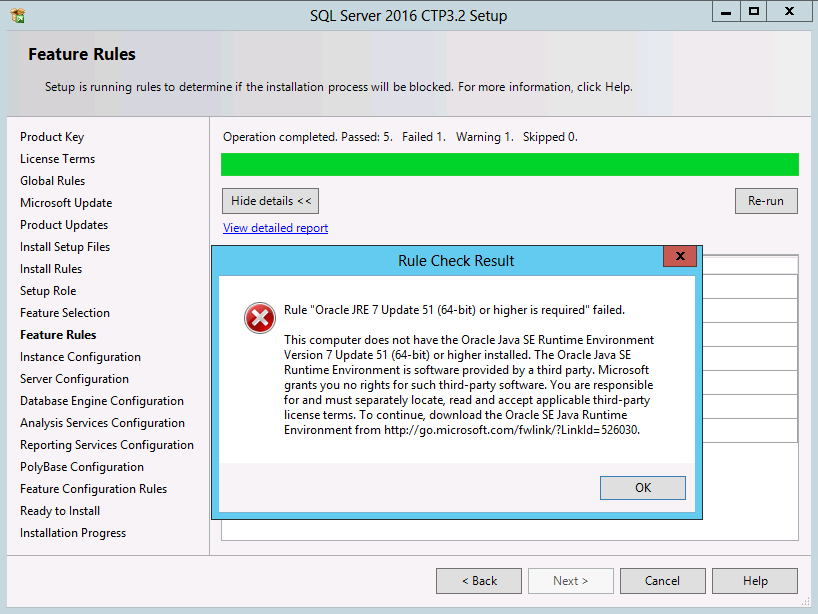Select the Feature Configuration Rules step
Viewport: 818px width, 614px height.
click(93, 489)
